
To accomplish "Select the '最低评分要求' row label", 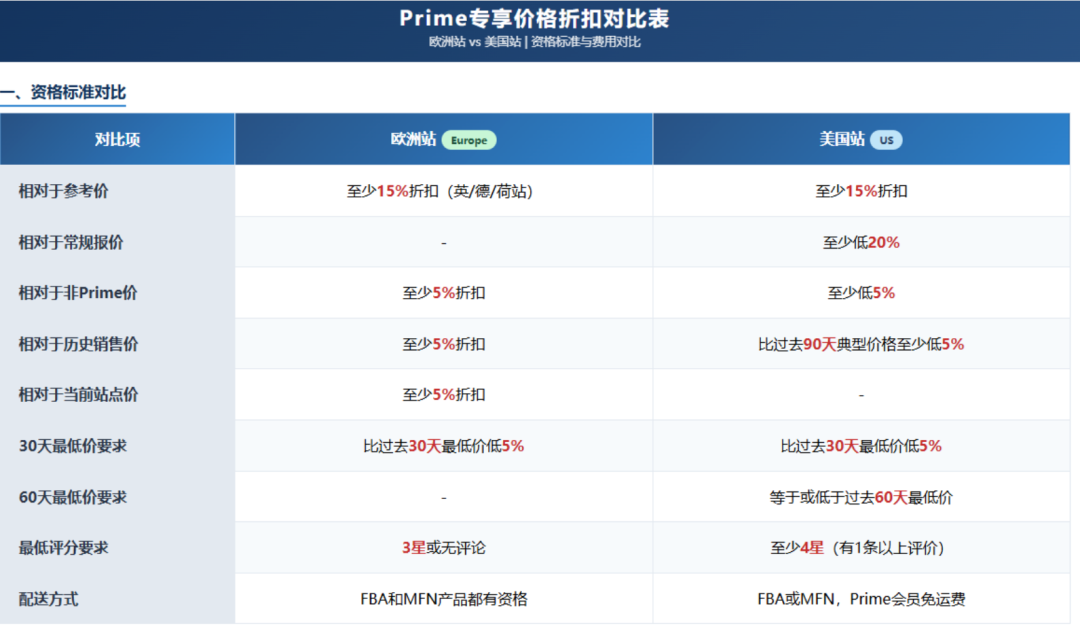I will (x=63, y=547).
